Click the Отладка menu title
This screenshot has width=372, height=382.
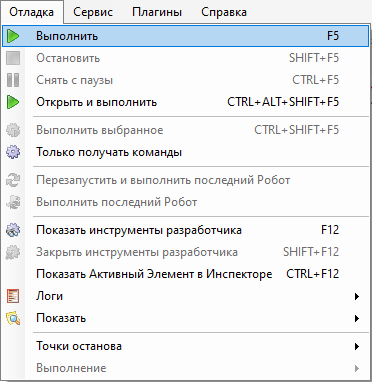[x=32, y=12]
